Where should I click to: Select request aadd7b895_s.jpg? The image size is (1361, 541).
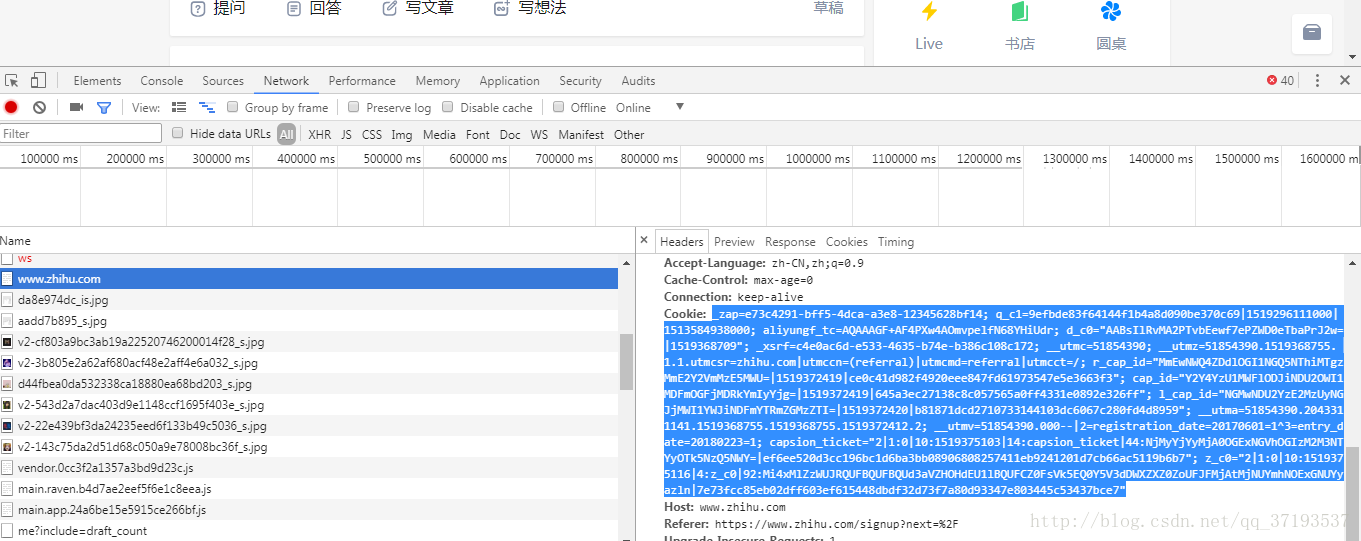(x=309, y=321)
